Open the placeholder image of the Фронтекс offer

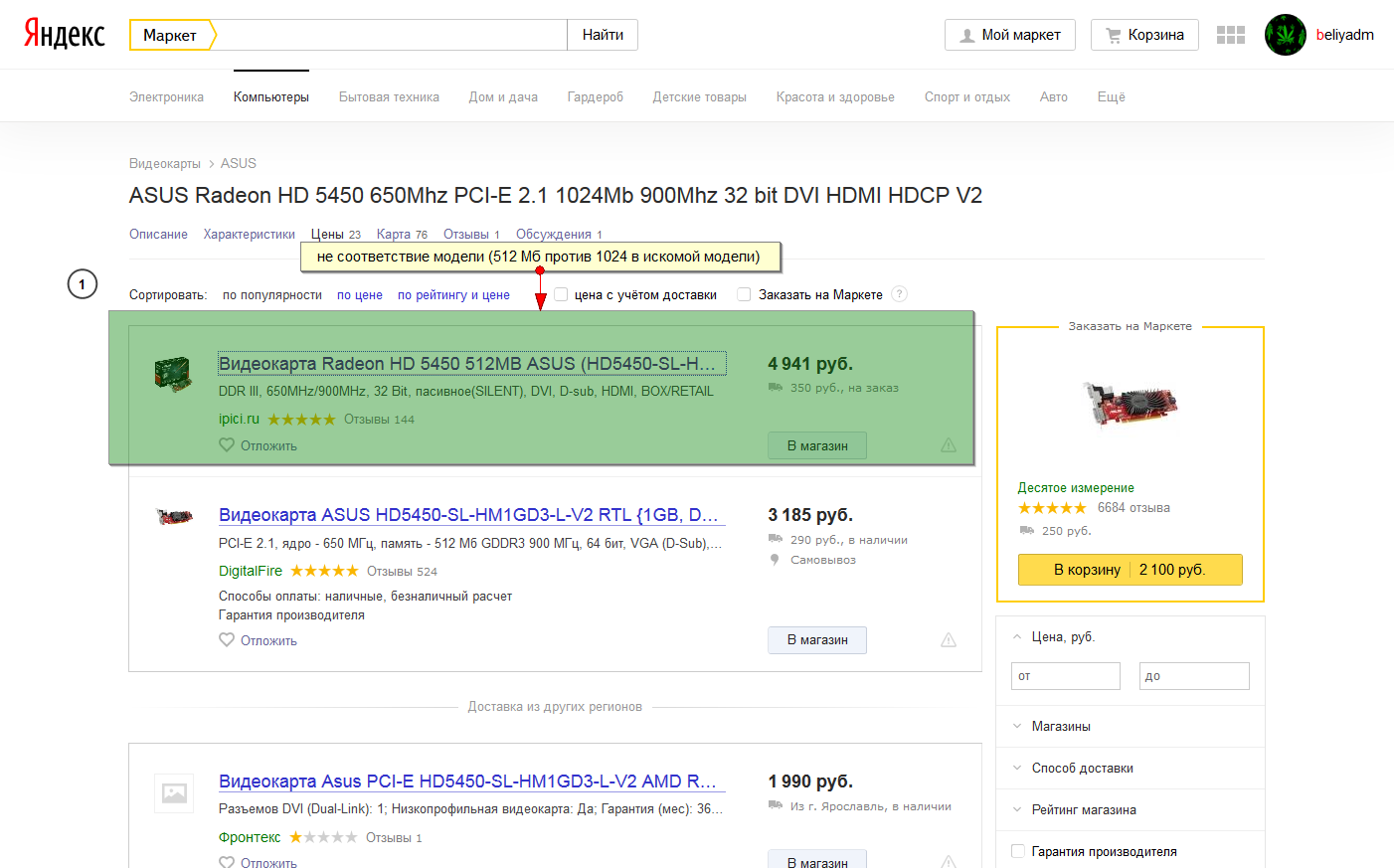tap(175, 793)
